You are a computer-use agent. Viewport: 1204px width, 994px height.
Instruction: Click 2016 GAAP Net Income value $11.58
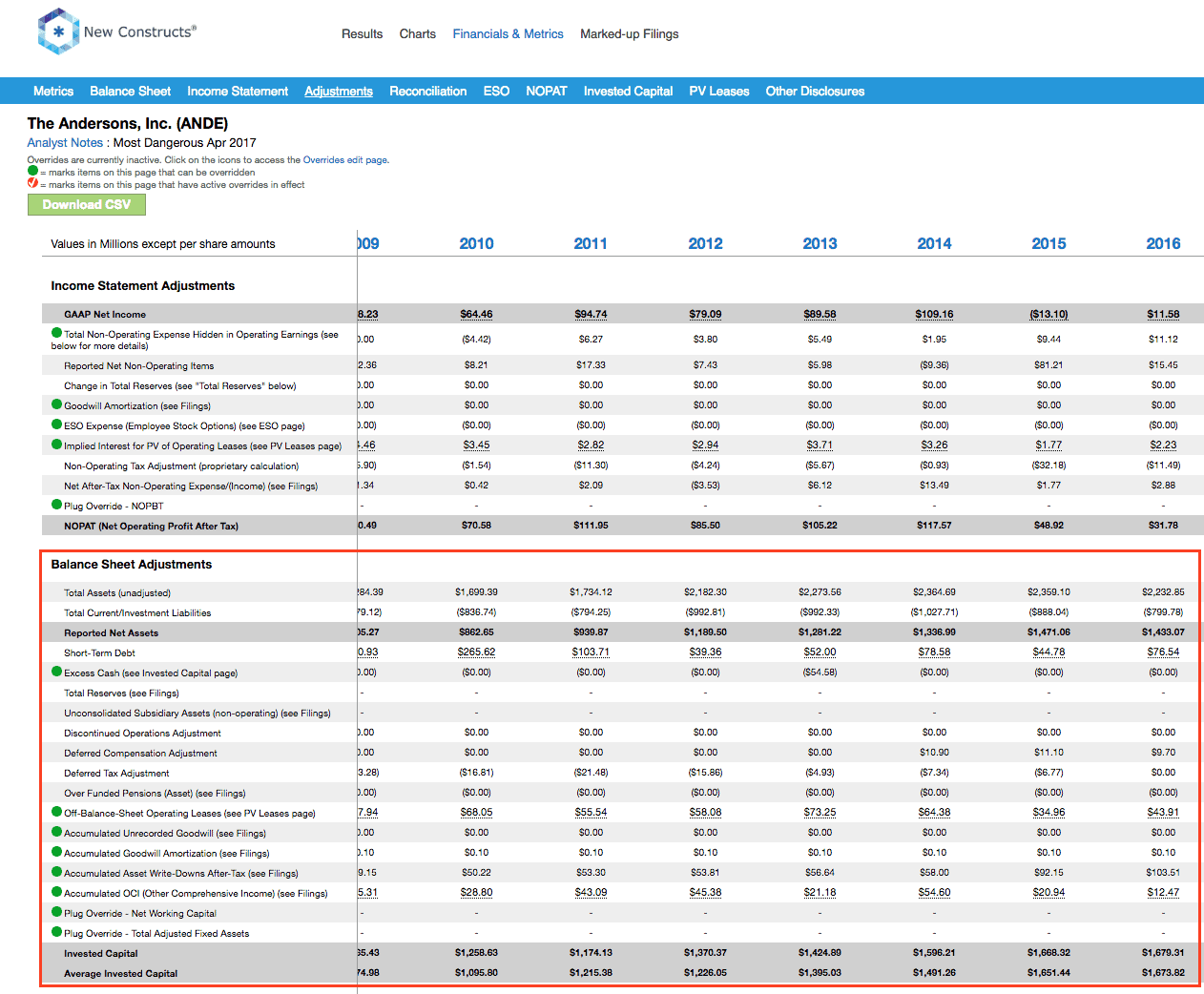[x=1164, y=315]
